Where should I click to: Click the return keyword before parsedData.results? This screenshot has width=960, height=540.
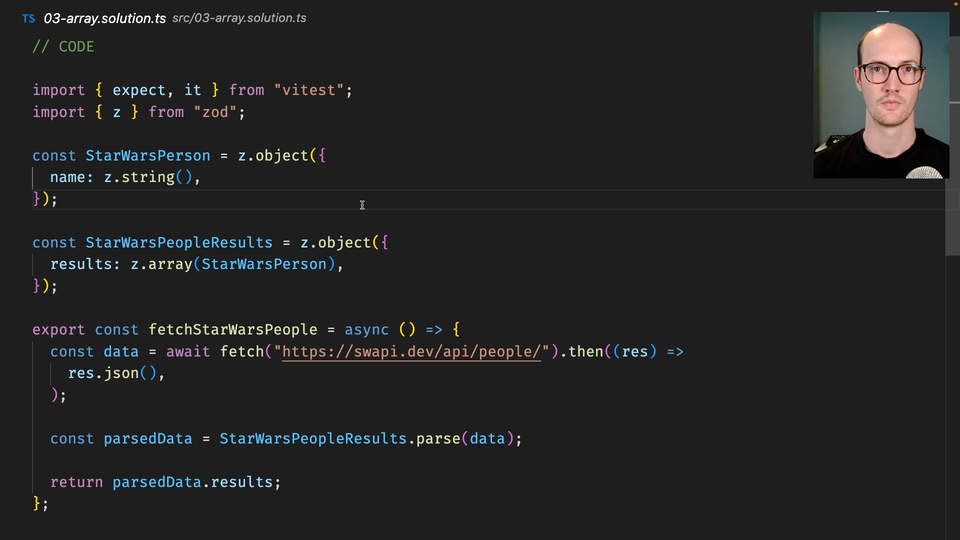click(x=76, y=482)
